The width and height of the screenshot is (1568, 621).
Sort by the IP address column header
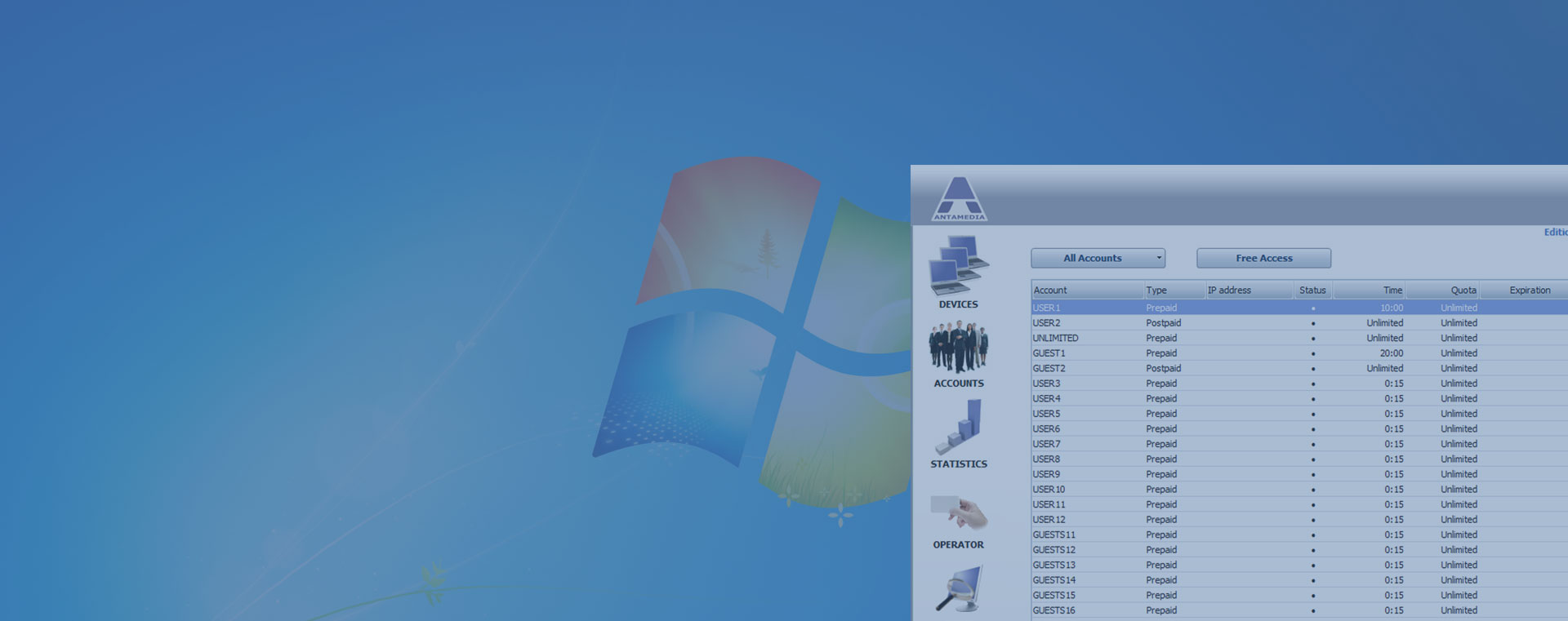[x=1249, y=291]
